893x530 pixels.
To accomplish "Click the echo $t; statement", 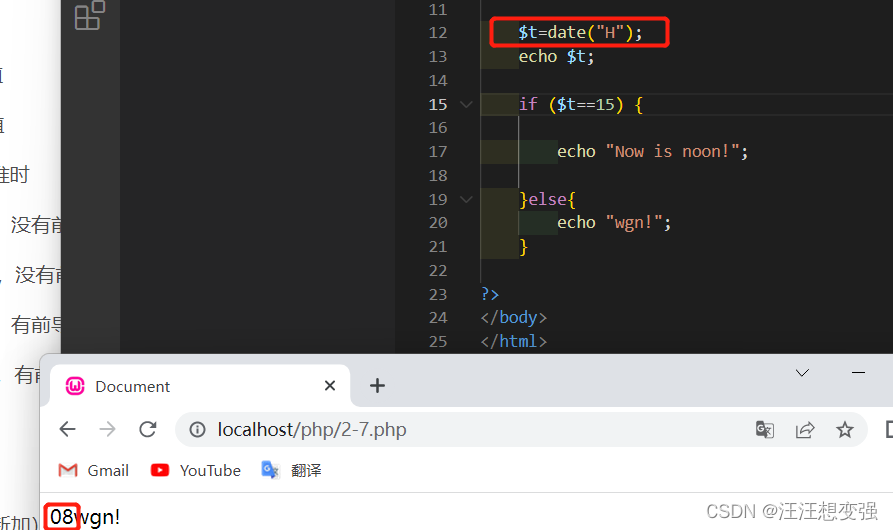I will tap(556, 57).
